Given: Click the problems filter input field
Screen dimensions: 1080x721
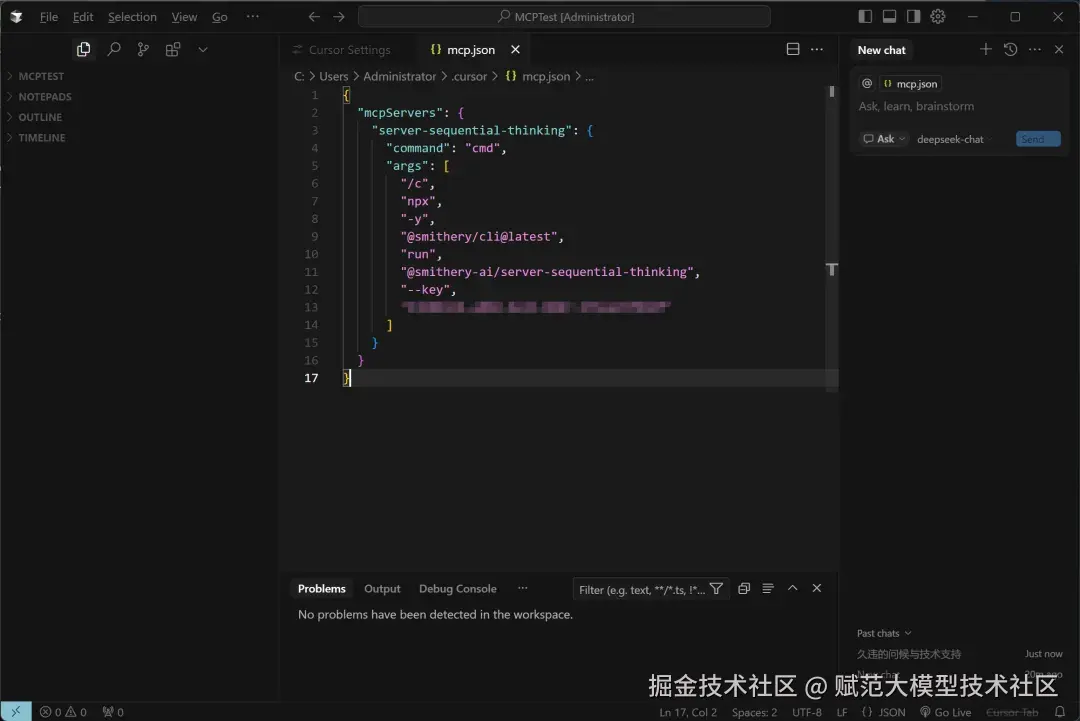Looking at the screenshot, I should coord(640,588).
